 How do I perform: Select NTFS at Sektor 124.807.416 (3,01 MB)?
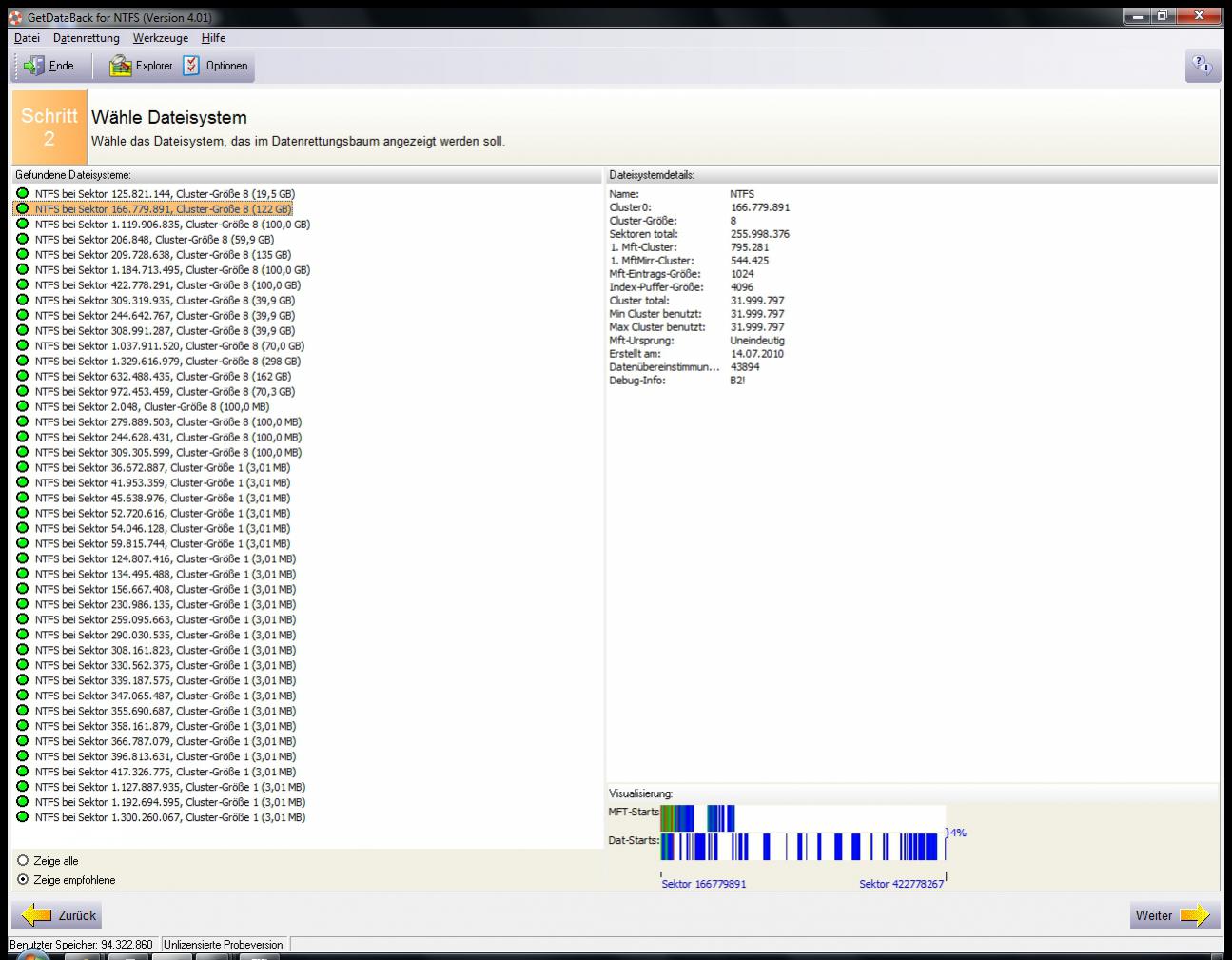(156, 559)
